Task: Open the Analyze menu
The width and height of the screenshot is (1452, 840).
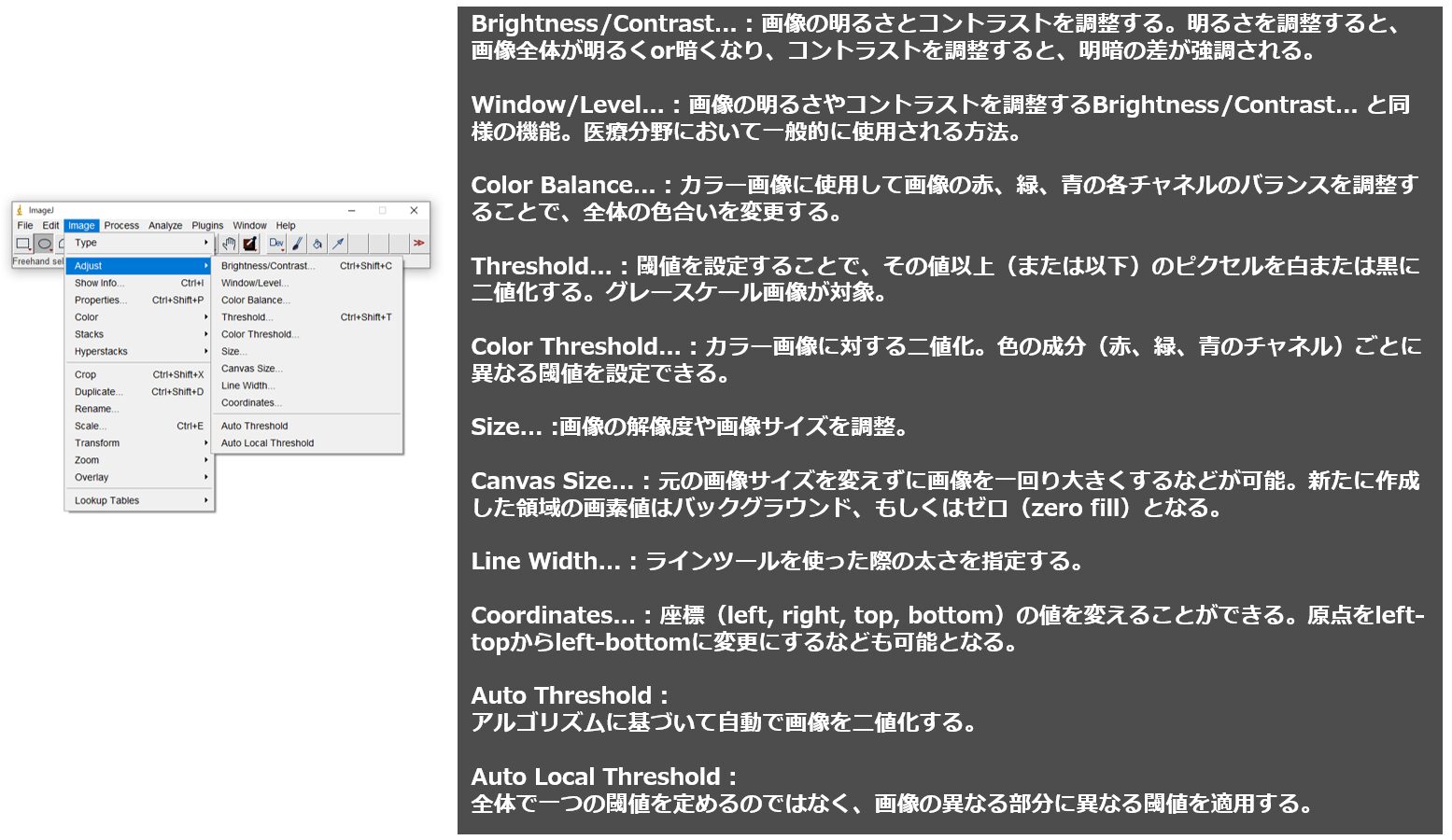Action: [164, 225]
